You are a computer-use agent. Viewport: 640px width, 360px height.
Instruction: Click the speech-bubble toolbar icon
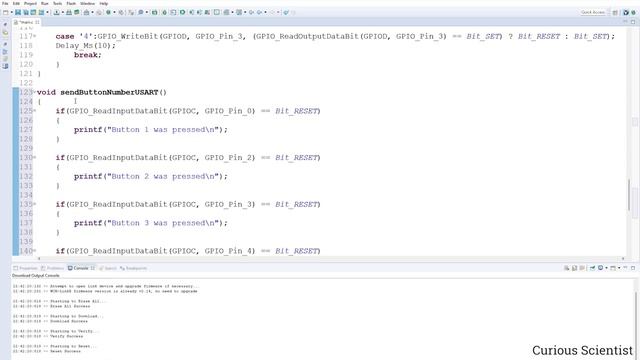click(140, 12)
